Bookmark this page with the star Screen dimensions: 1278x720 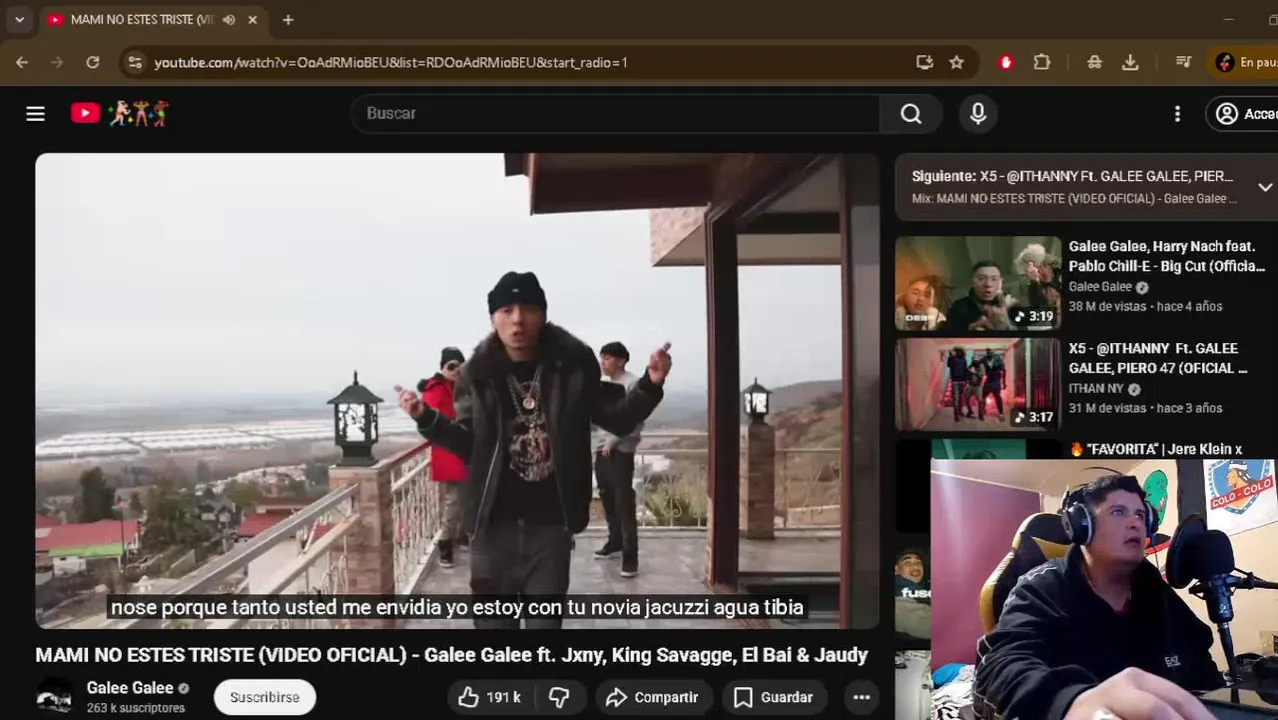pos(957,62)
